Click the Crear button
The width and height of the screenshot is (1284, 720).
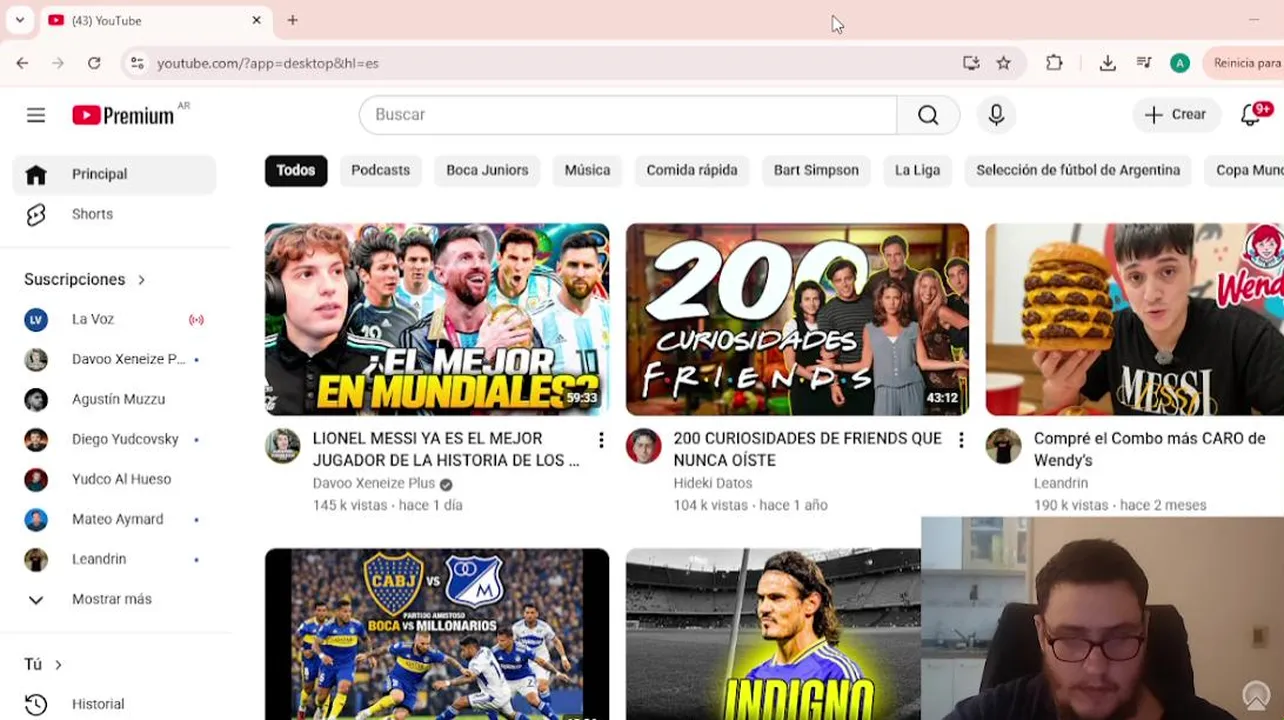coord(1176,115)
